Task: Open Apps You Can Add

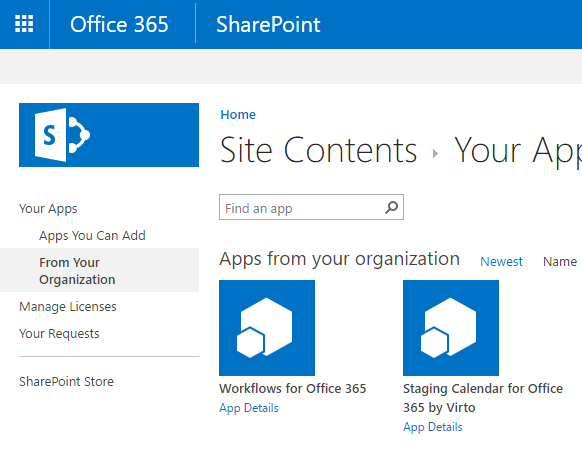Action: coord(92,236)
